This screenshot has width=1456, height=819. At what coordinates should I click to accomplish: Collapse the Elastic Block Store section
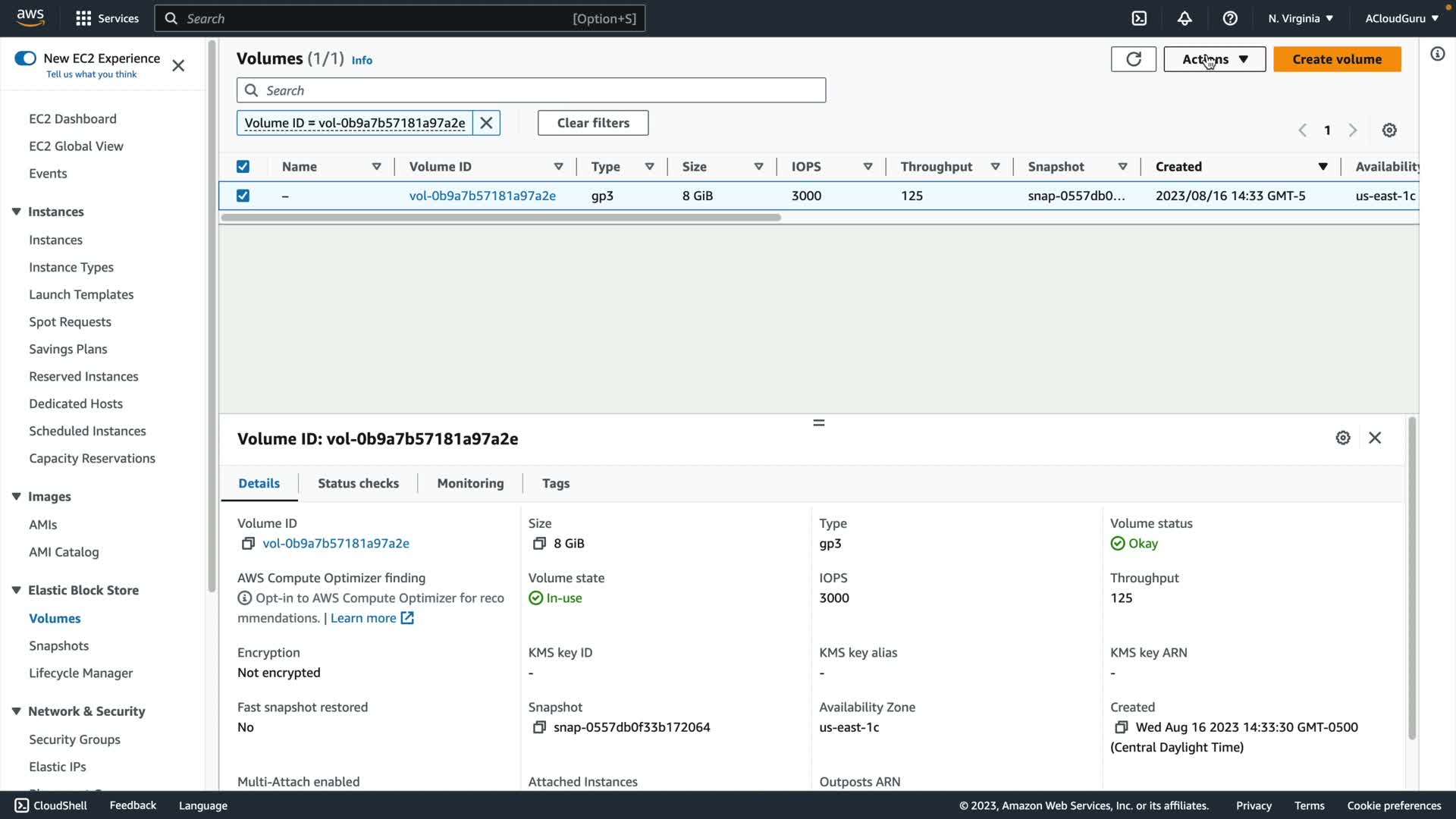tap(16, 590)
